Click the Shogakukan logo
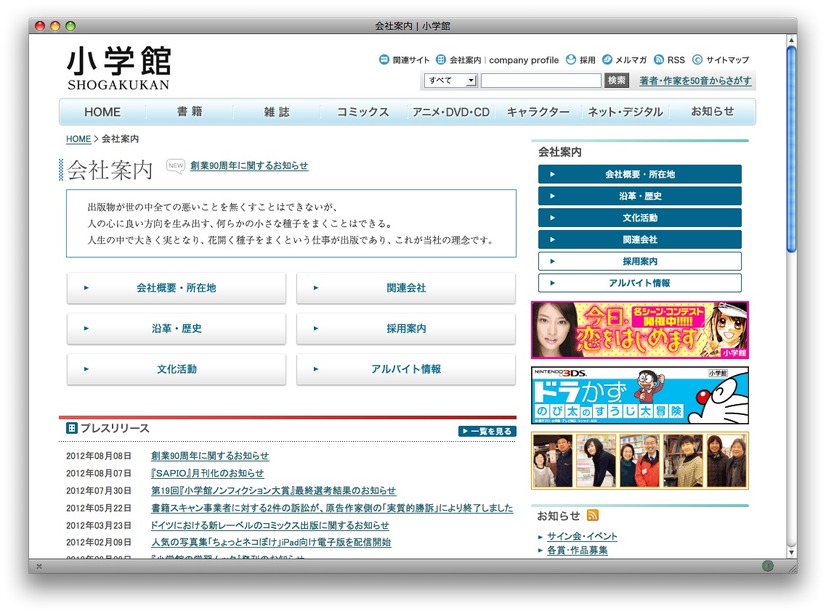826x613 pixels. pyautogui.click(x=119, y=68)
